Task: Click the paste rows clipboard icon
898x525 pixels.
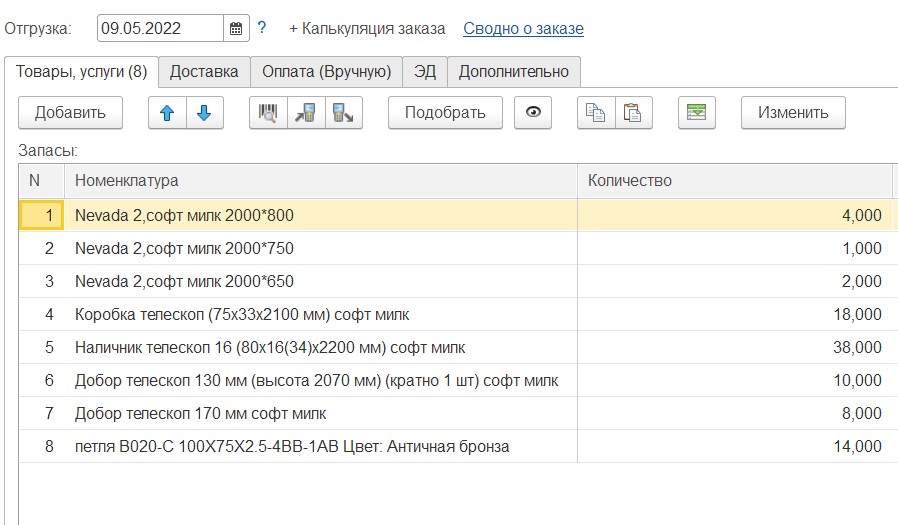Action: point(632,113)
